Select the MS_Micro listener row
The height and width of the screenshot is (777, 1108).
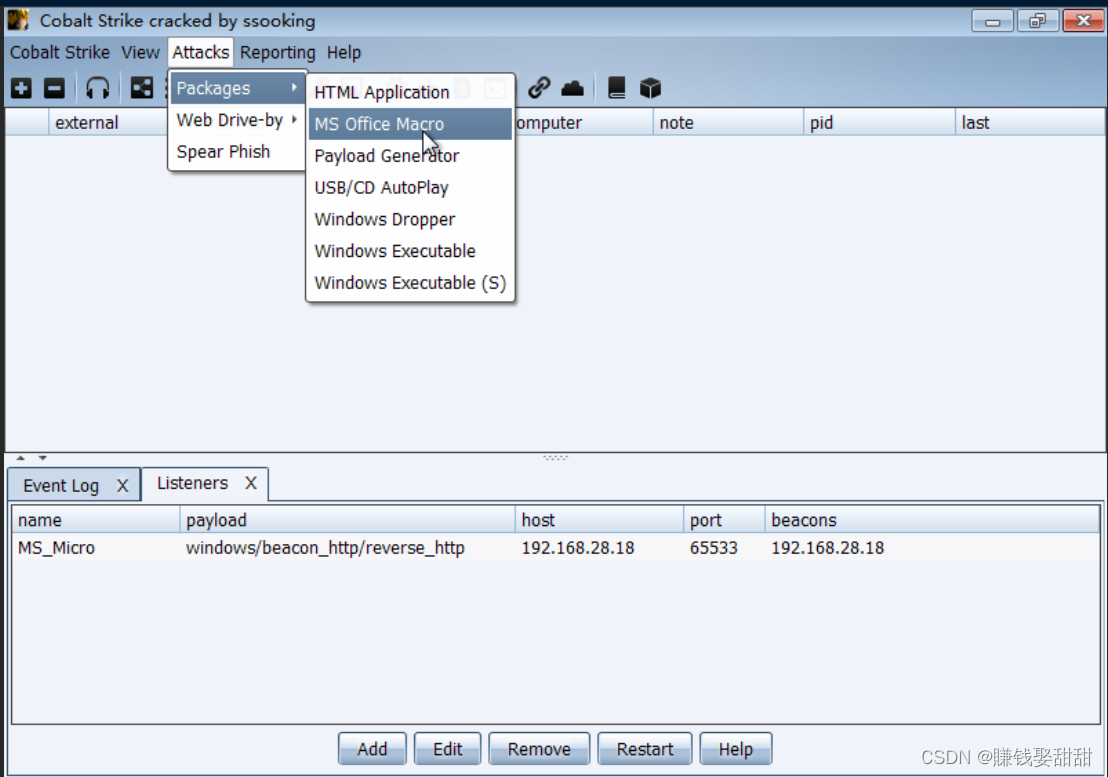pos(555,547)
